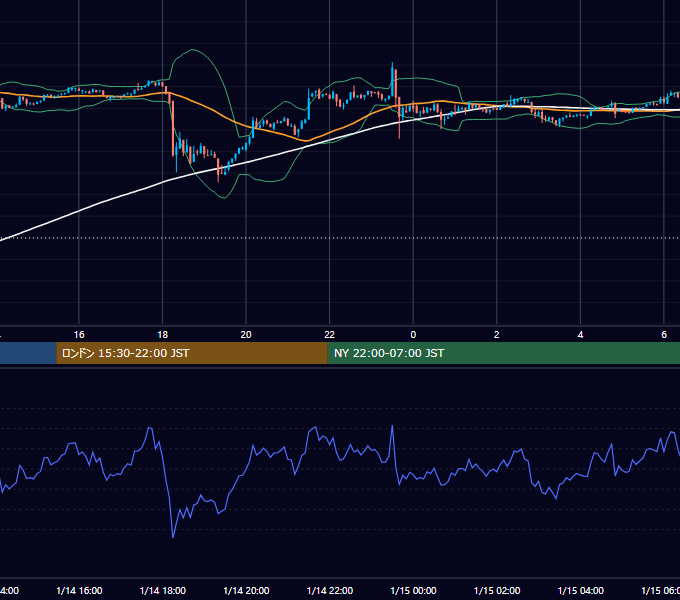Click the 1/15 00:00 time label

pos(413,590)
